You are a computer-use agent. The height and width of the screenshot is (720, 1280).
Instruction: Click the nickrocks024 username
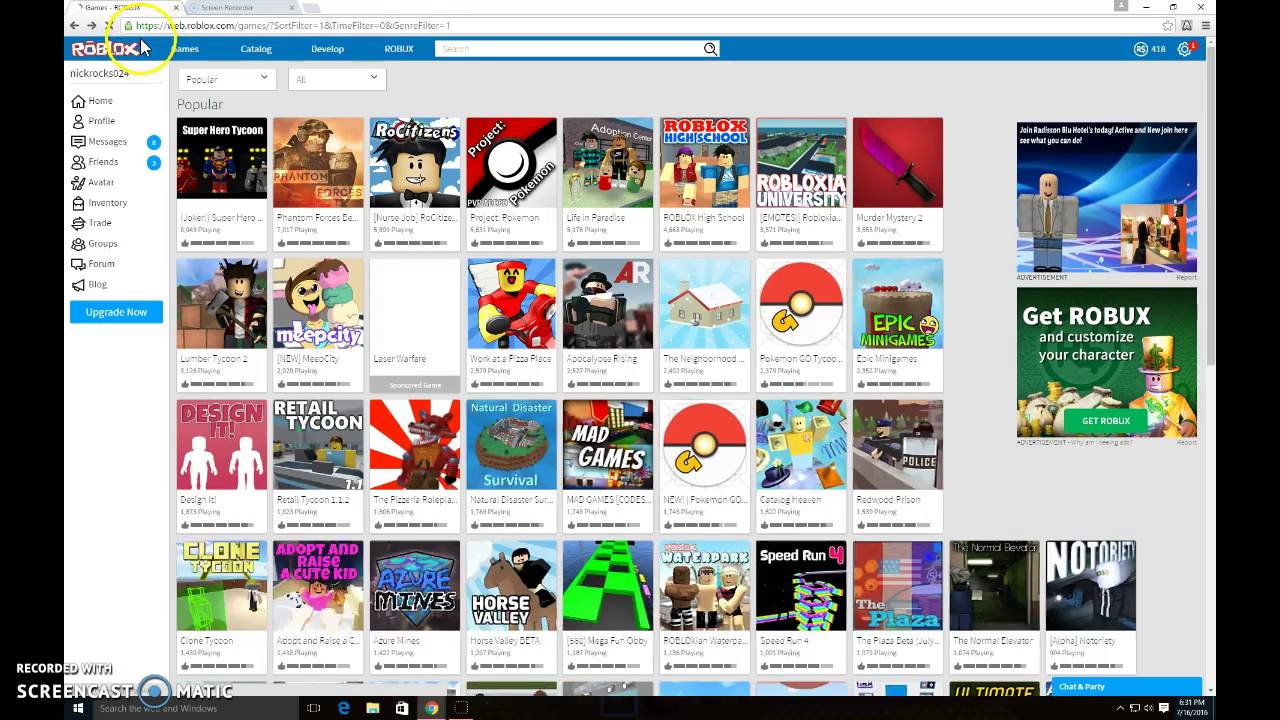tap(99, 74)
